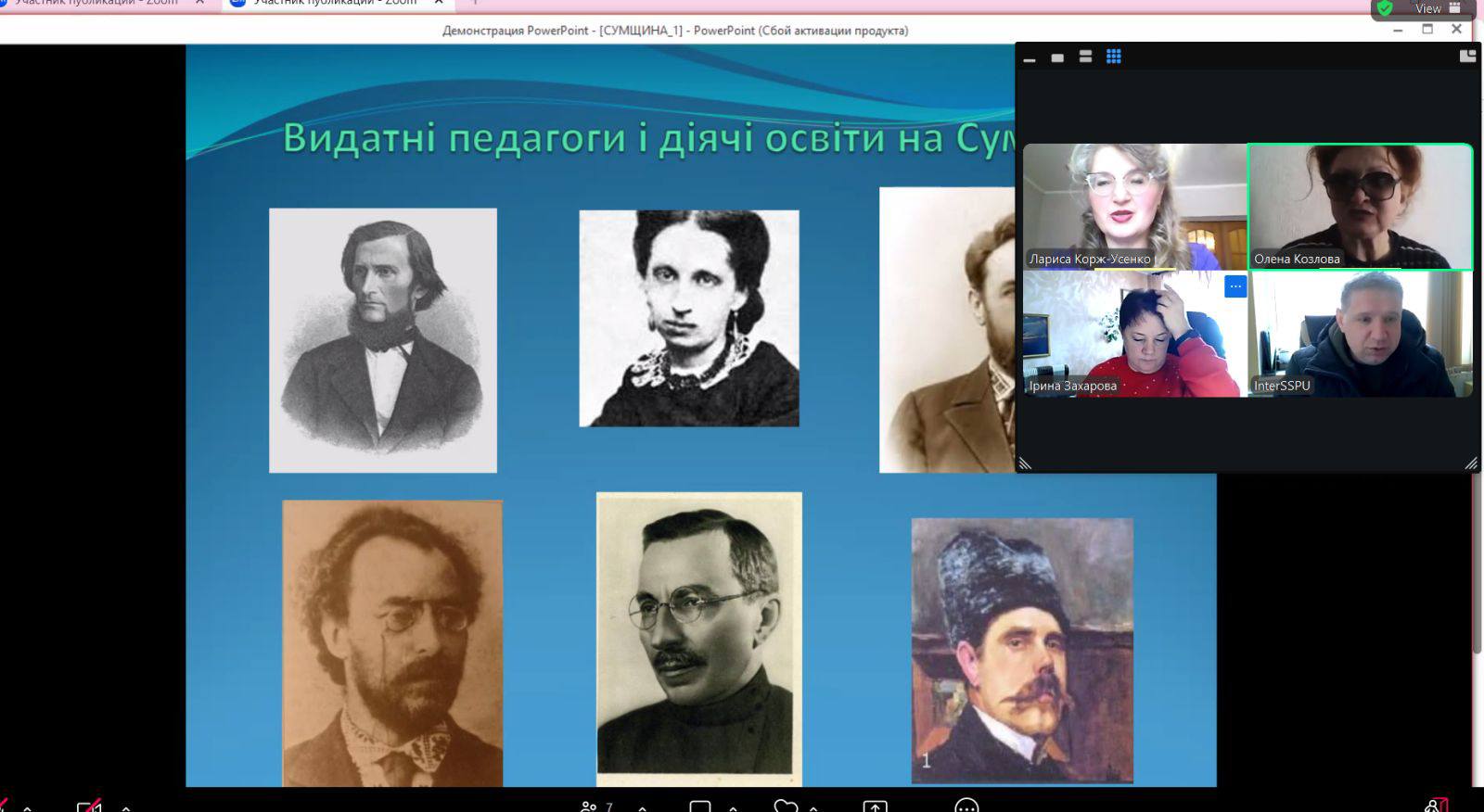1484x812 pixels.
Task: Expand the video options arrow beside the camera
Action: tap(126, 807)
